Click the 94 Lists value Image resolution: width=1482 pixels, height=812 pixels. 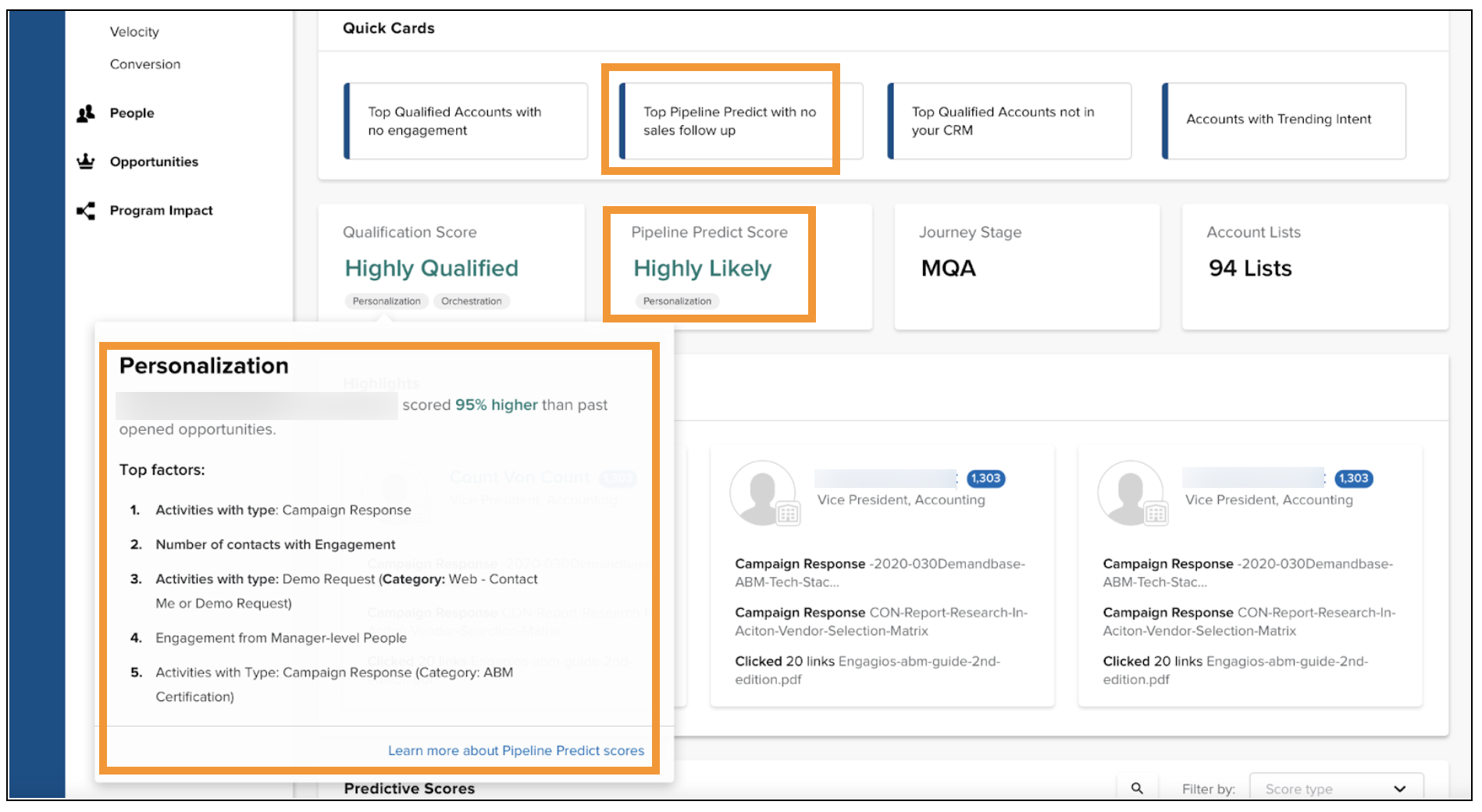click(1250, 269)
